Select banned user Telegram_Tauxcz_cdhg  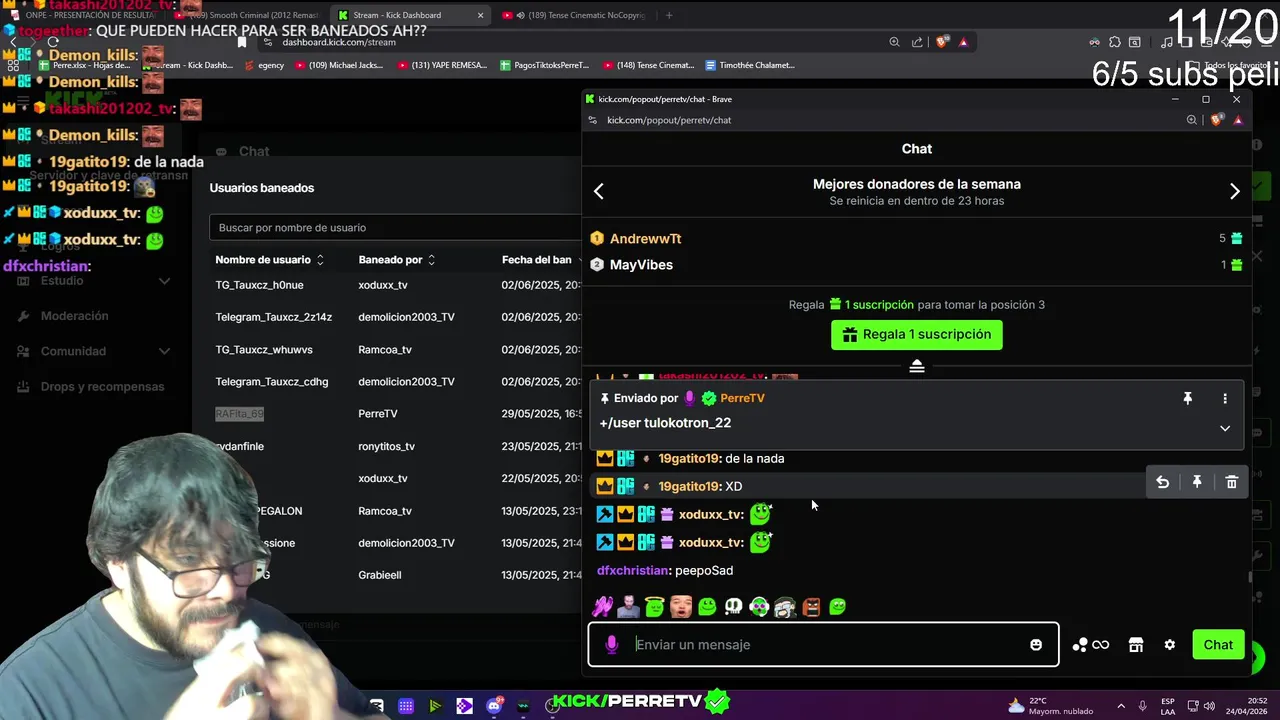point(271,382)
